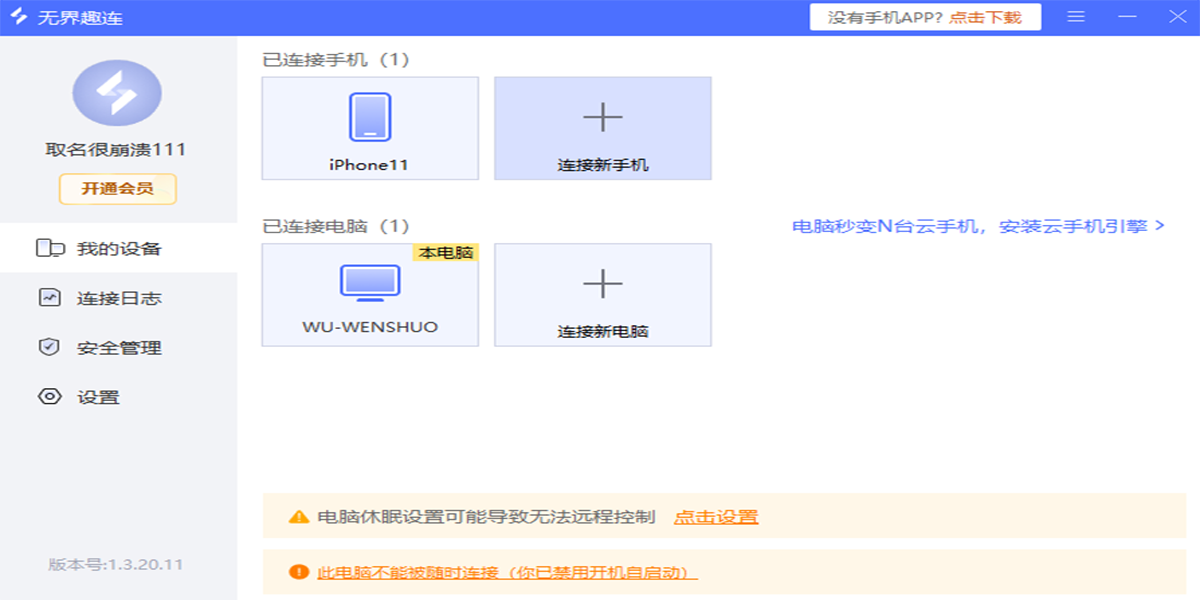
Task: Select the 我的设备 sidebar item
Action: 95,247
